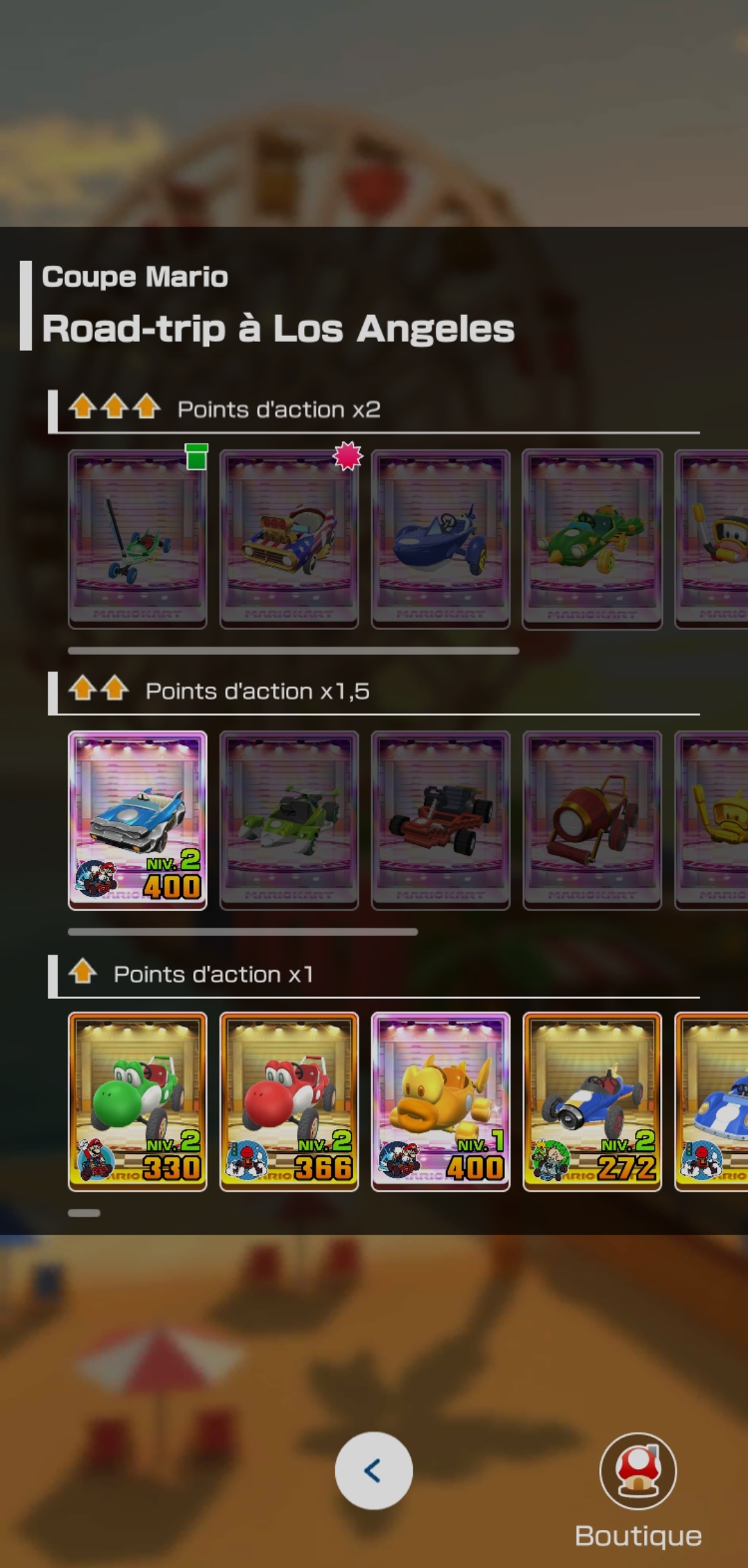The width and height of the screenshot is (748, 1568).
Task: Tap the locked star-spangled hot rod kart
Action: pos(289,539)
